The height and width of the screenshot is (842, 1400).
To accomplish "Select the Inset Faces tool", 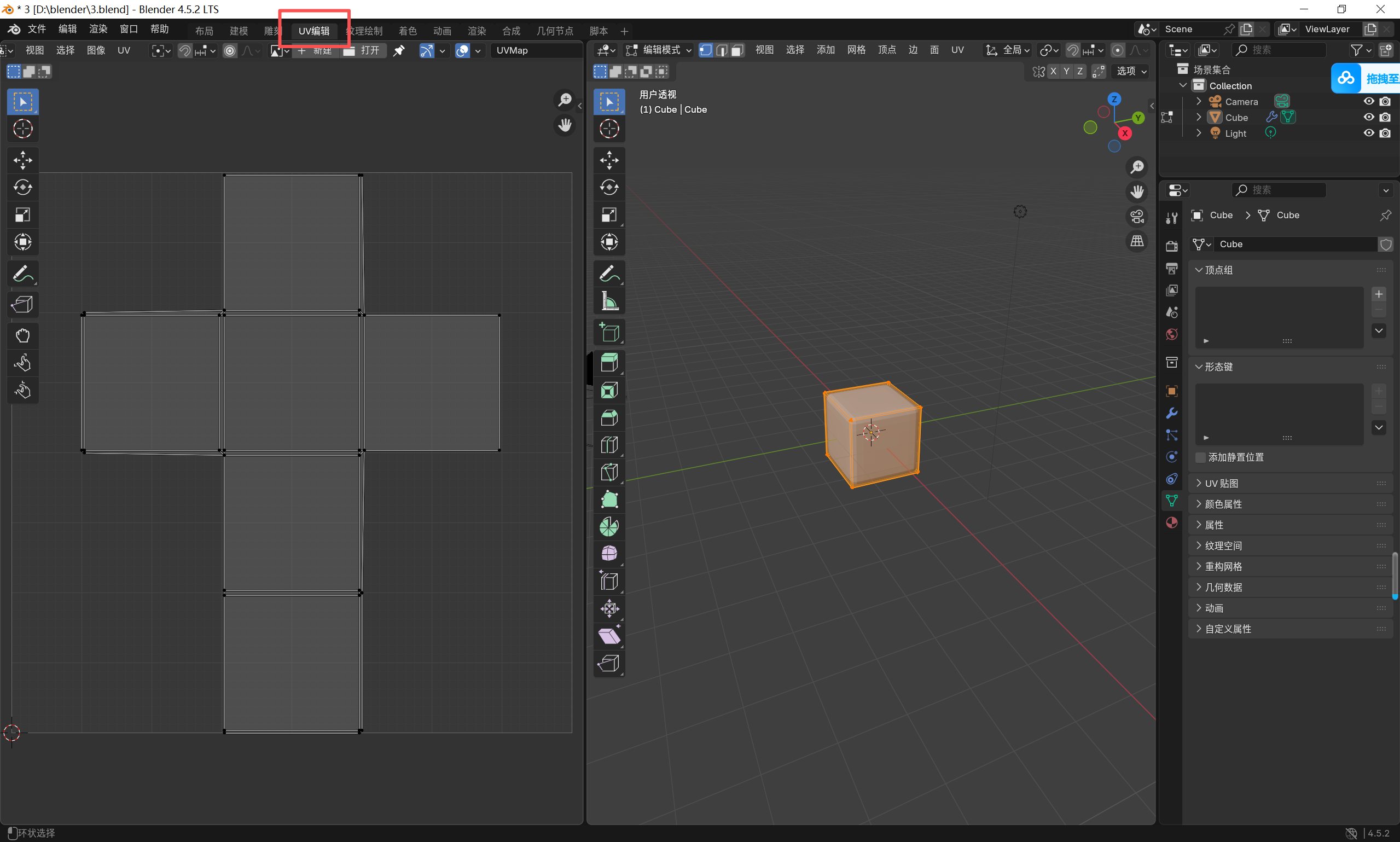I will click(609, 390).
